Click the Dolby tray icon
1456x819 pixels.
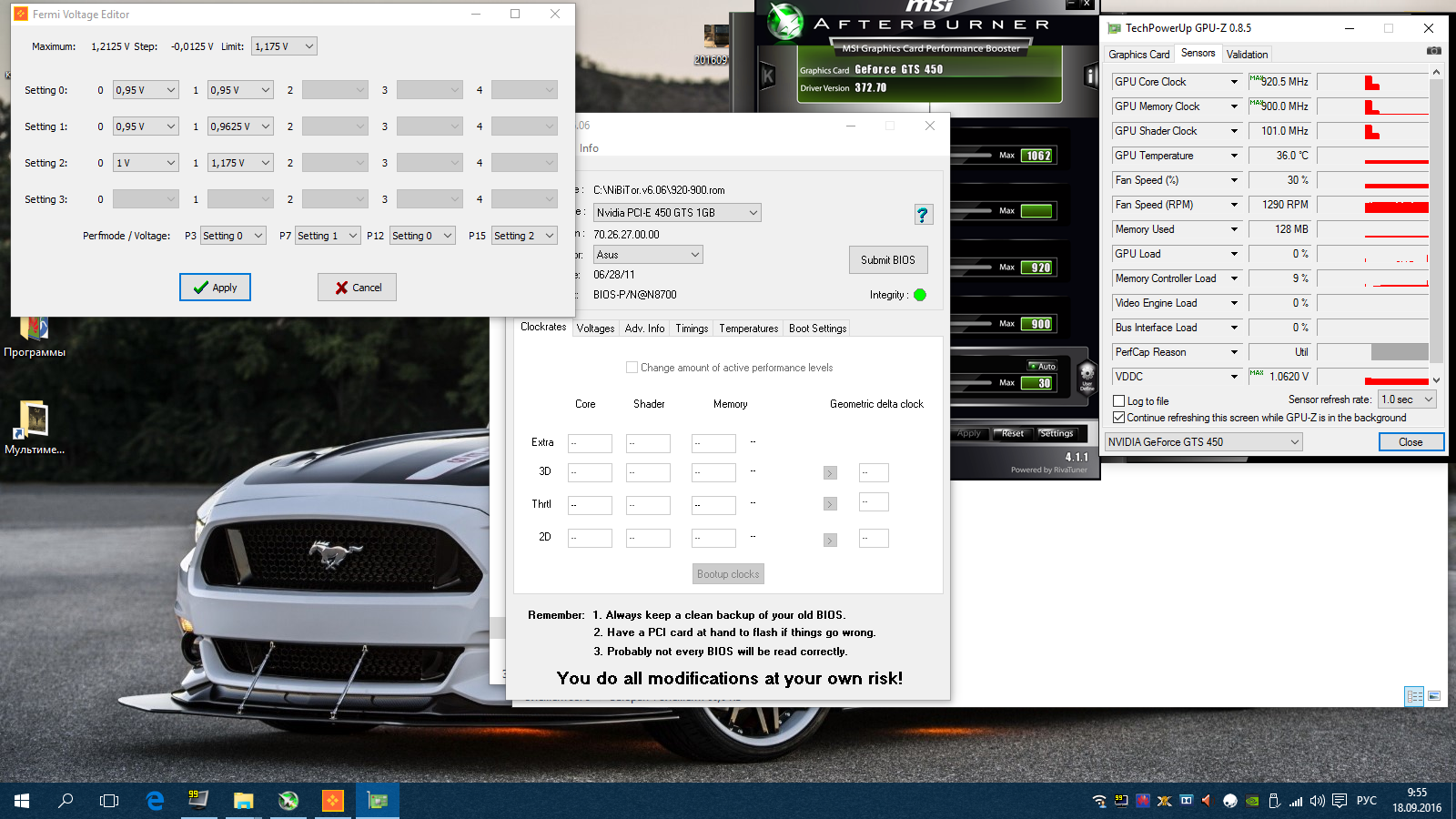[1187, 801]
